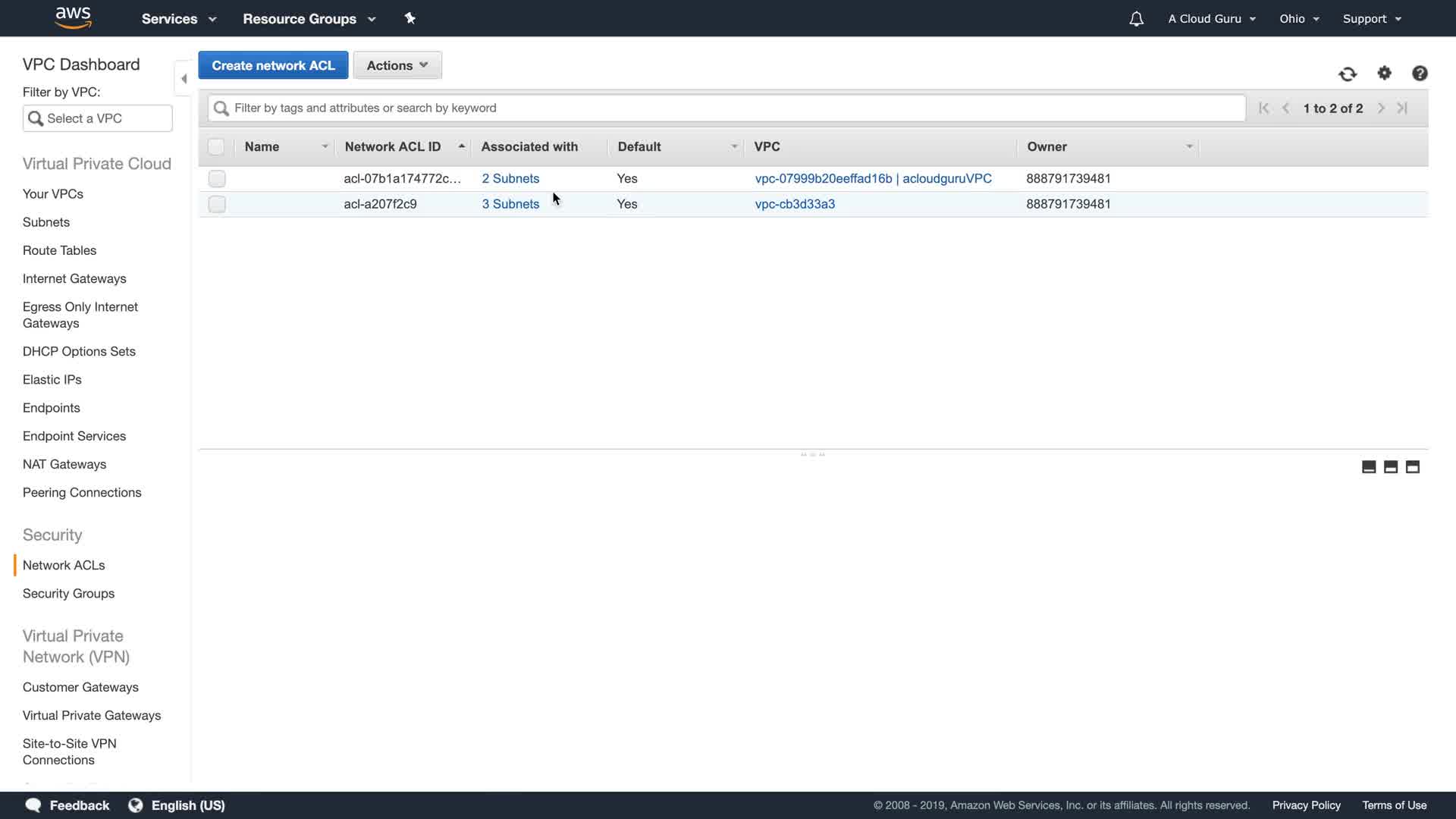
Task: Click Create network ACL button
Action: pyautogui.click(x=273, y=65)
